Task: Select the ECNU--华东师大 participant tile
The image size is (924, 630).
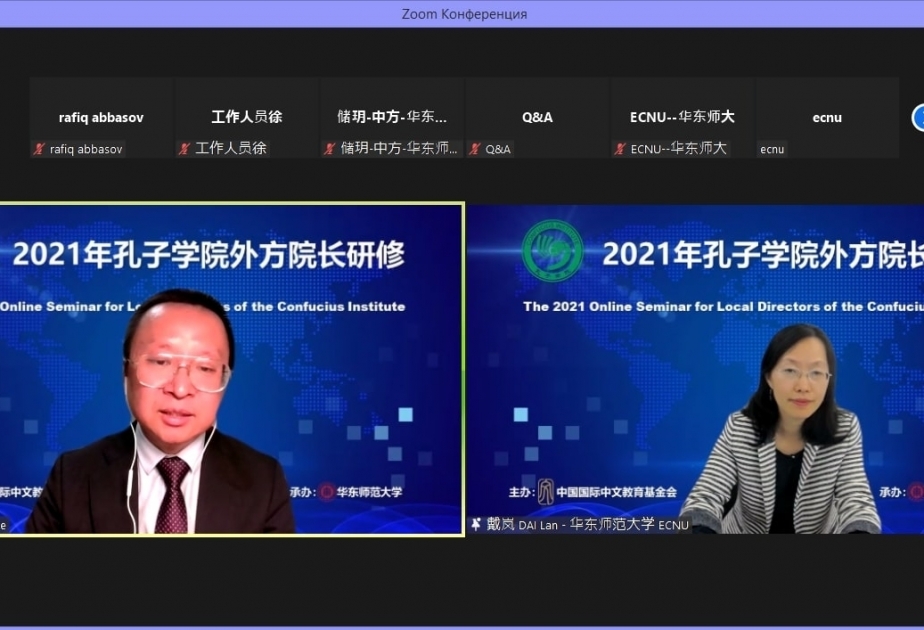Action: [682, 117]
